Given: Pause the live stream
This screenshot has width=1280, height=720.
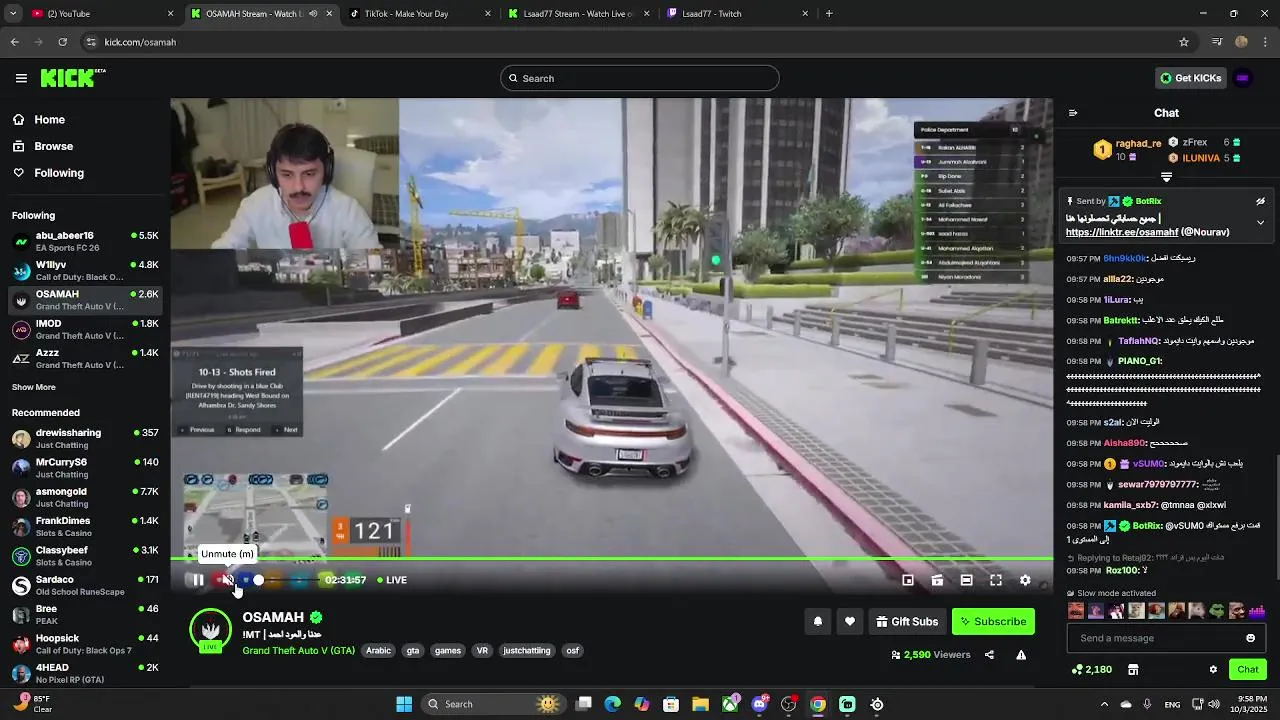Looking at the screenshot, I should click(x=198, y=580).
